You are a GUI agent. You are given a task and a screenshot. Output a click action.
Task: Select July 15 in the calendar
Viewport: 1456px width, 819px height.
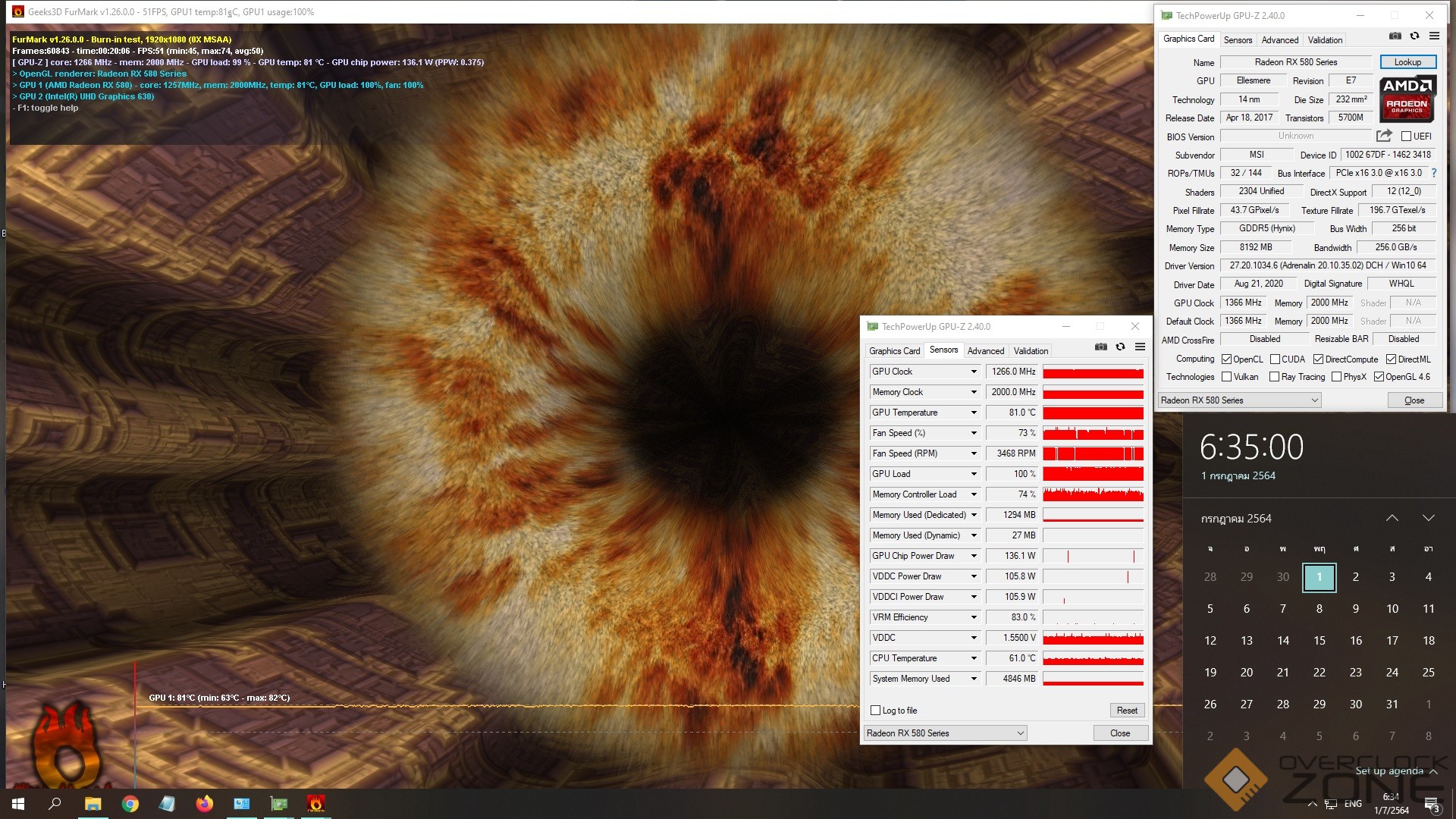point(1319,641)
